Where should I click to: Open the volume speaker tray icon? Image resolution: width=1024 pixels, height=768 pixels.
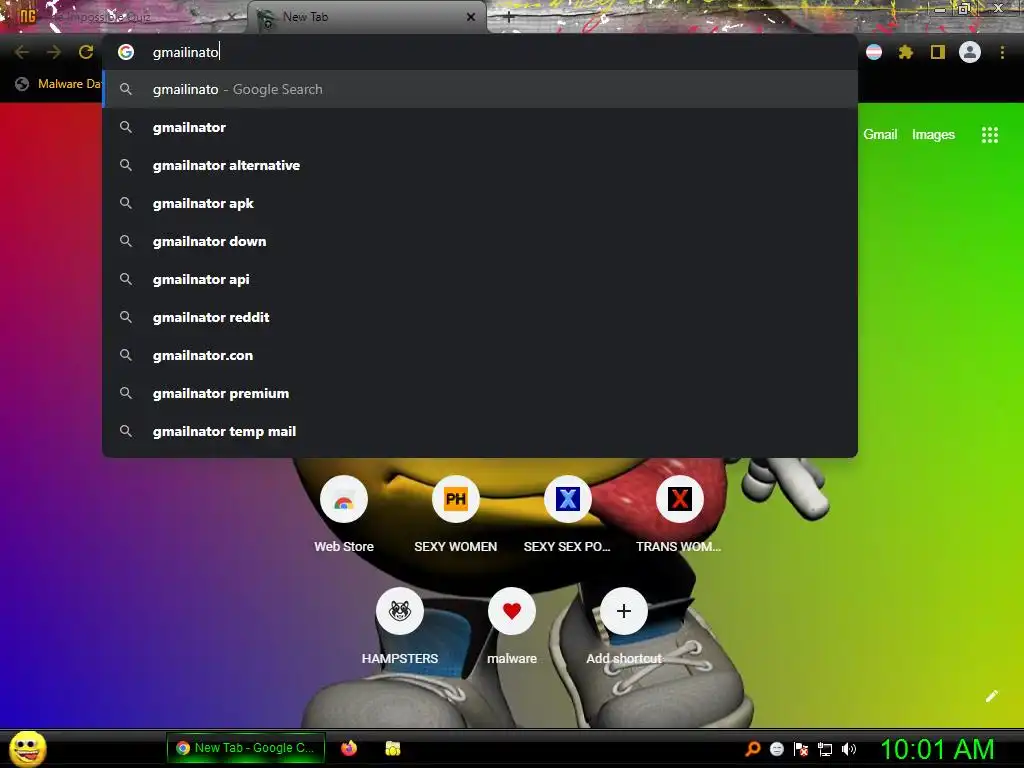(x=848, y=749)
